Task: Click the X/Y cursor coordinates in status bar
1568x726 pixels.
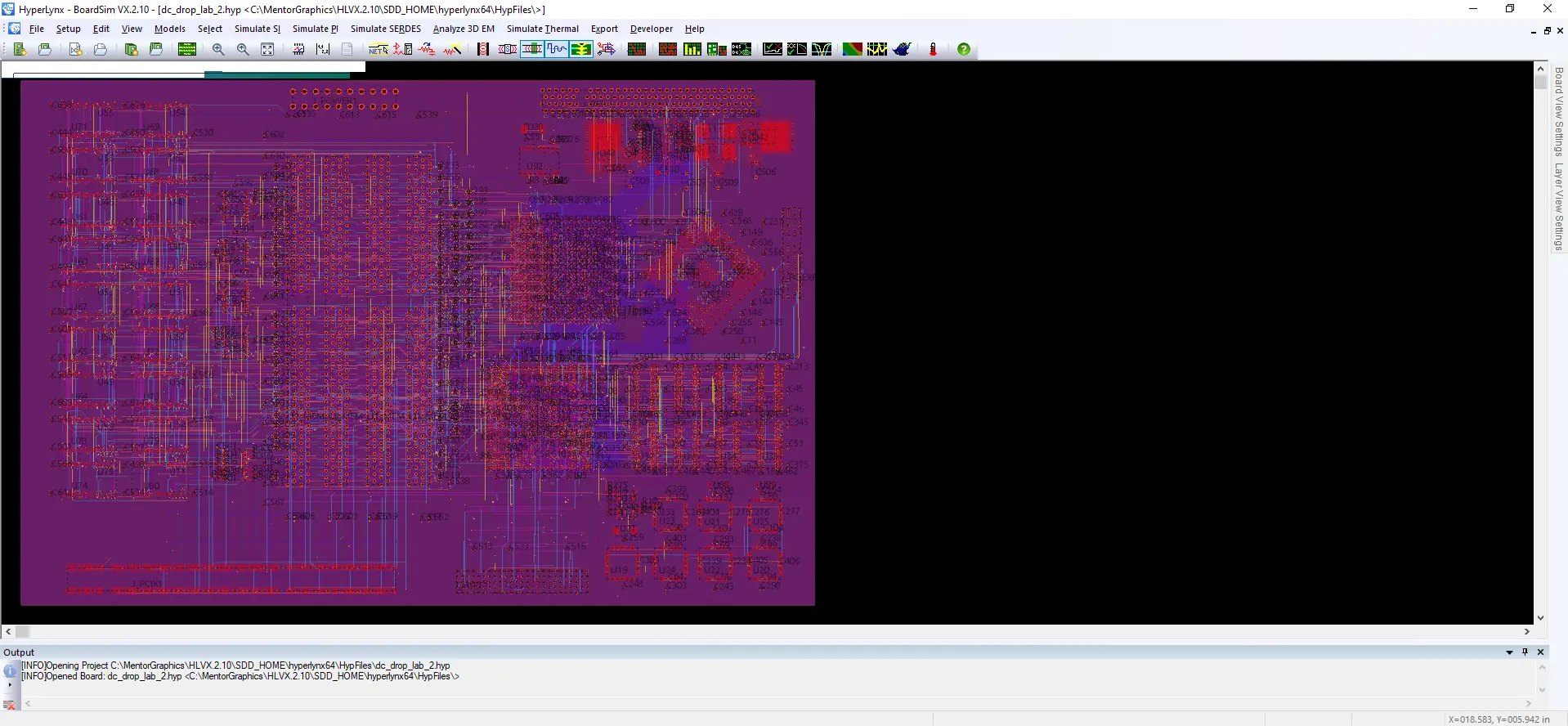Action: 1499,719
